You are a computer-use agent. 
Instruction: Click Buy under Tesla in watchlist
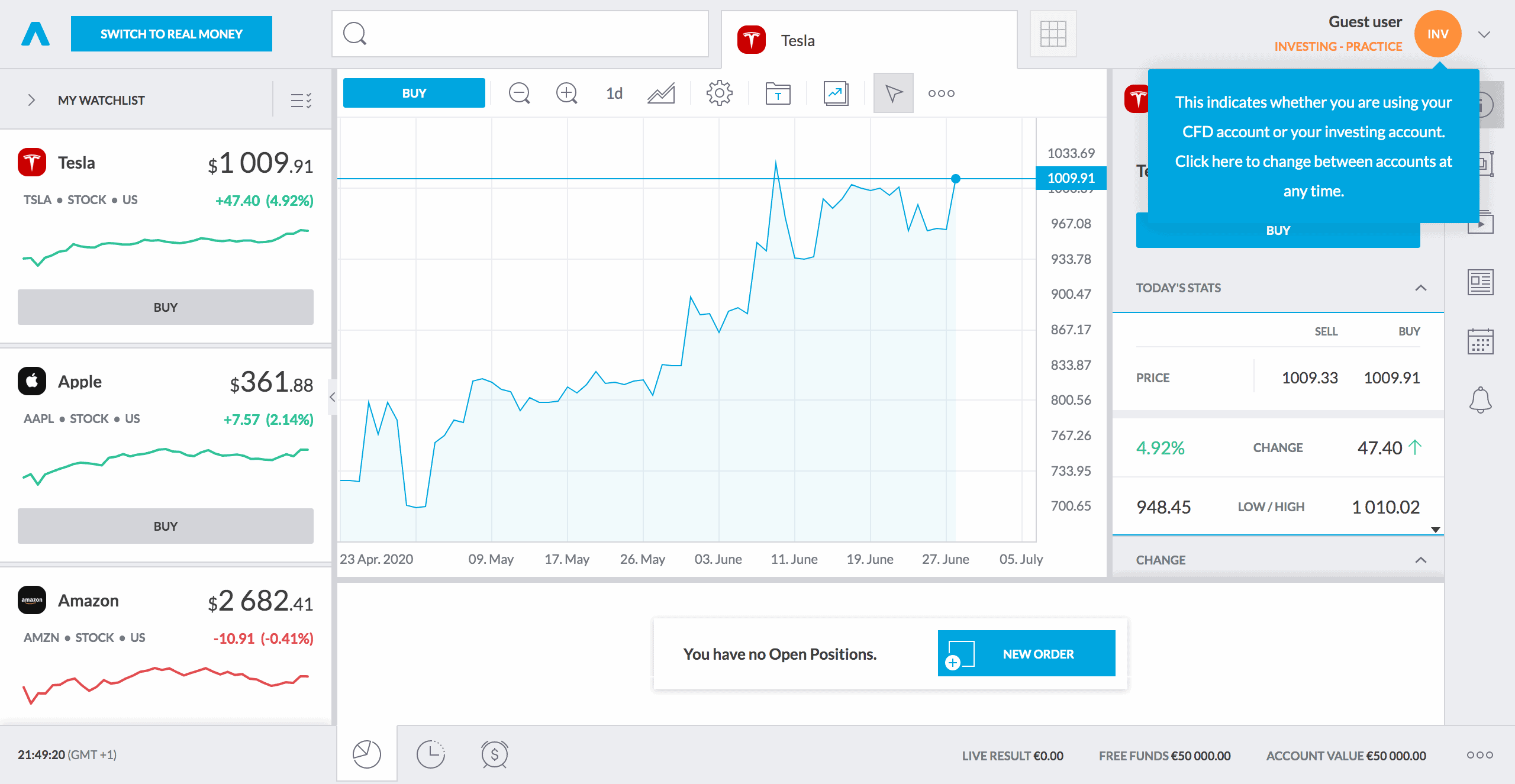pos(166,307)
